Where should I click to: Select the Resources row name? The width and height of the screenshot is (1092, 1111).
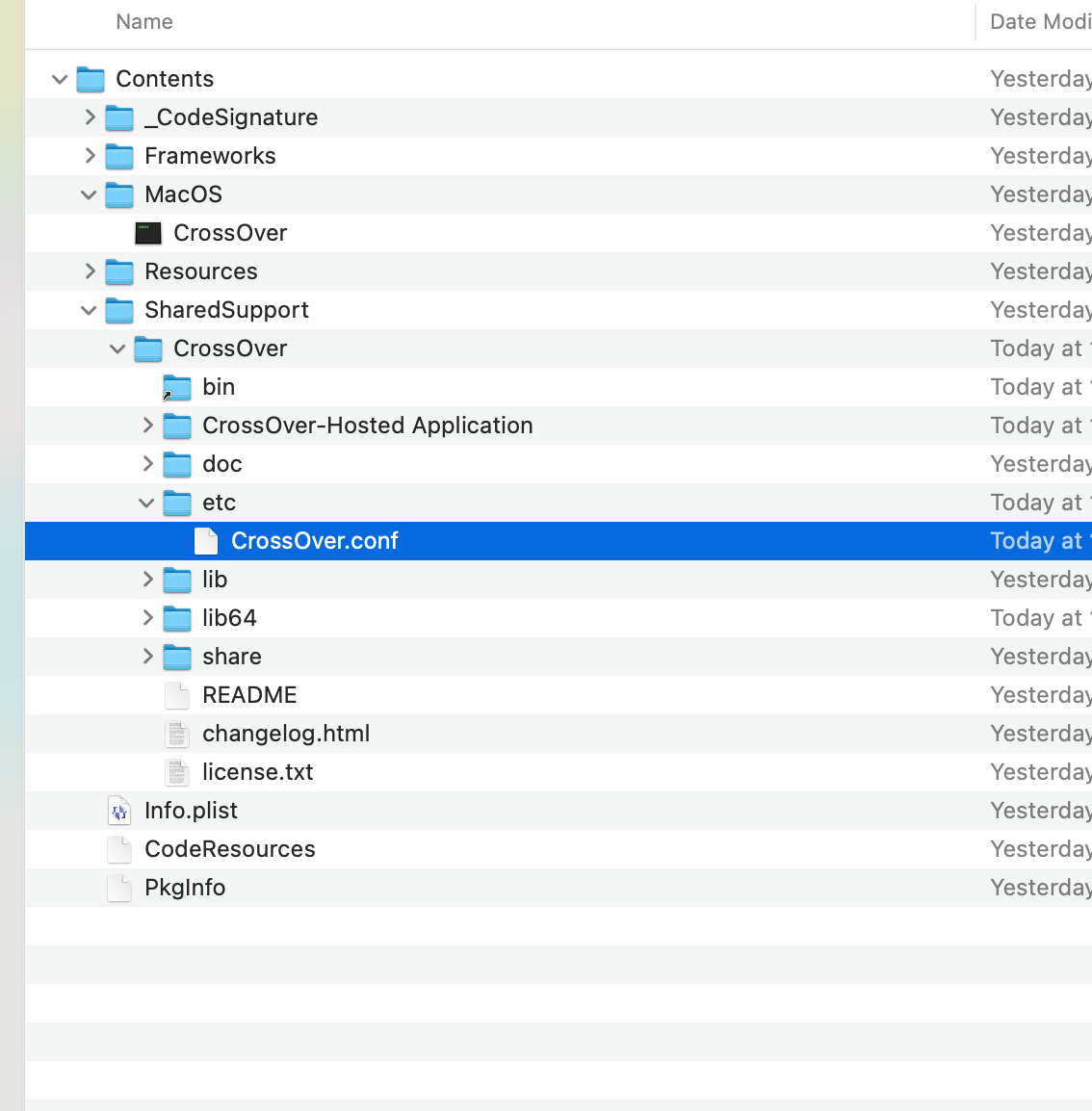(201, 271)
